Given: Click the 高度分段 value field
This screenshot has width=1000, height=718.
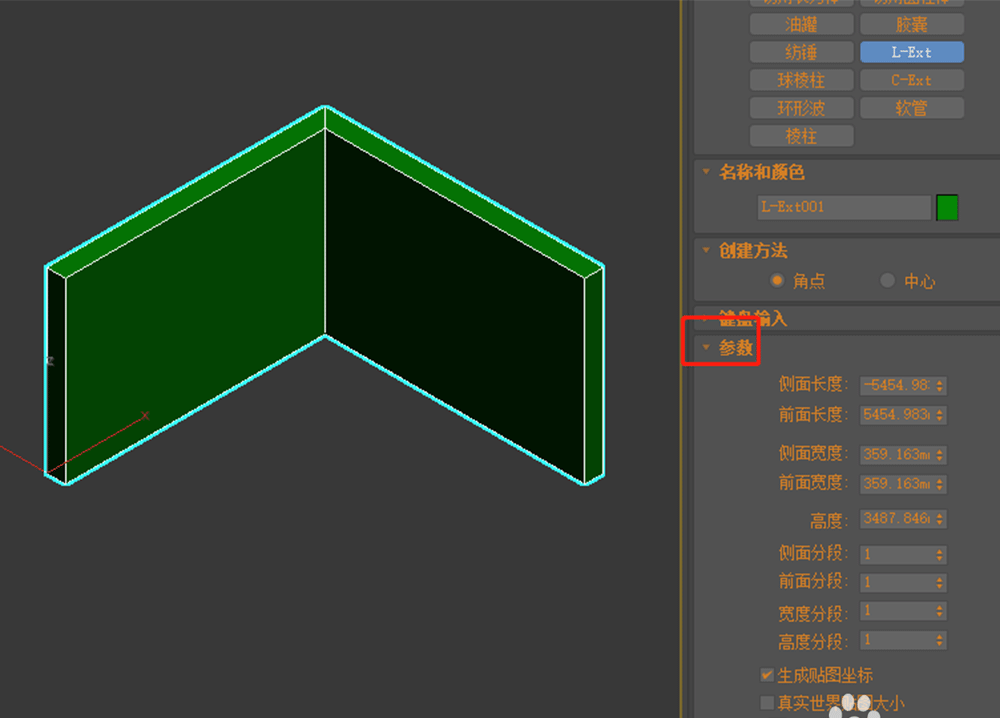Looking at the screenshot, I should click(896, 640).
